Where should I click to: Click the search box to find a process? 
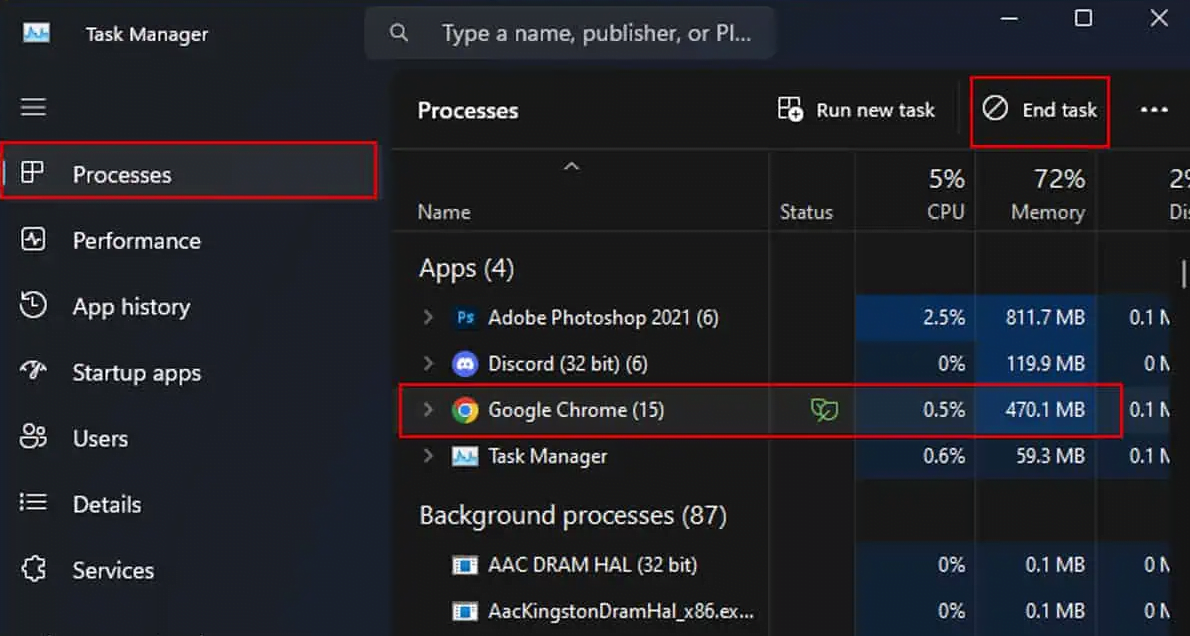(569, 33)
